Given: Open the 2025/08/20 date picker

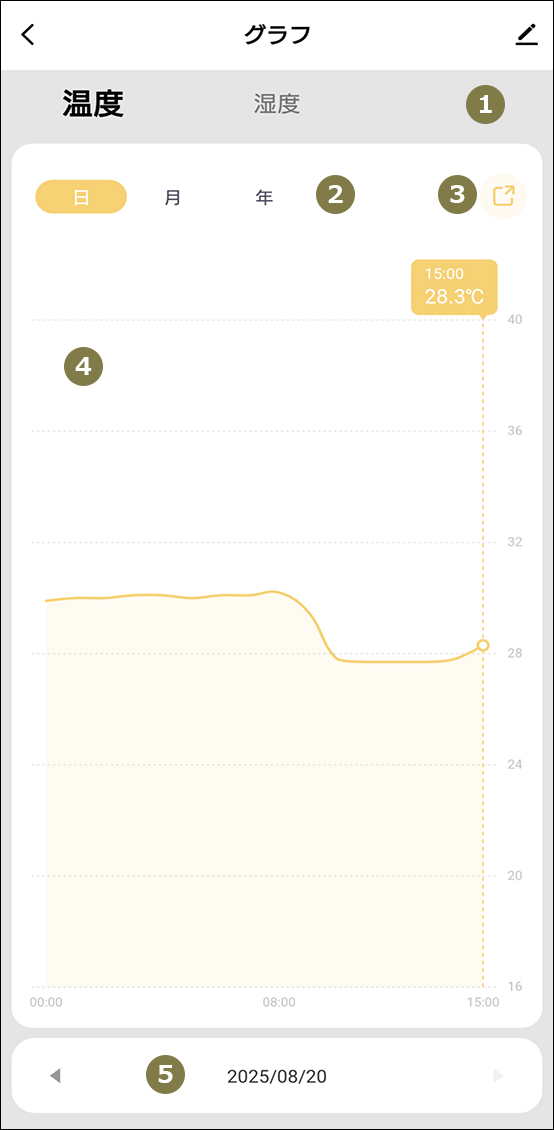Looking at the screenshot, I should (x=277, y=1077).
